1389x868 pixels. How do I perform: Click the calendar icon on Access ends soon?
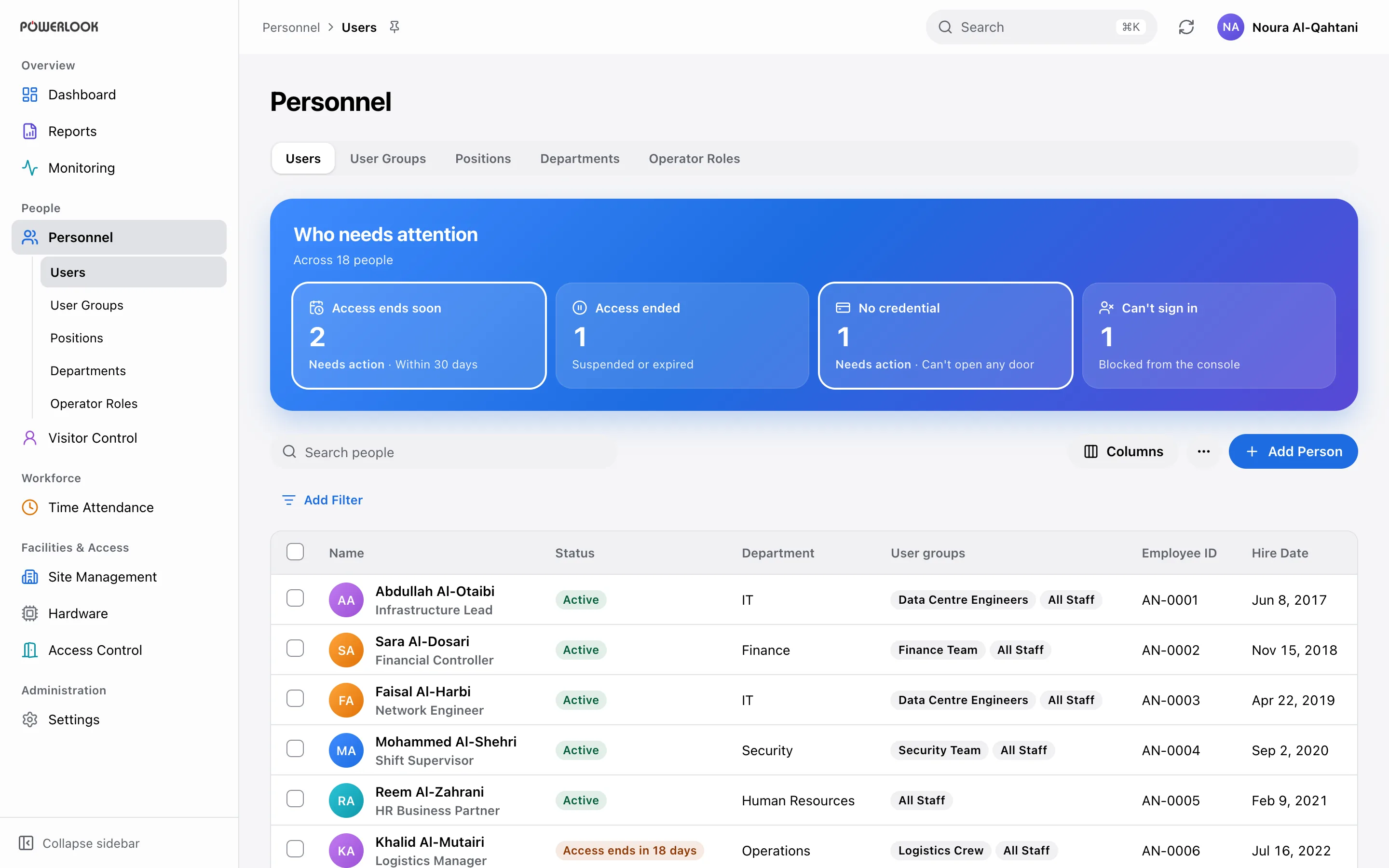[317, 308]
